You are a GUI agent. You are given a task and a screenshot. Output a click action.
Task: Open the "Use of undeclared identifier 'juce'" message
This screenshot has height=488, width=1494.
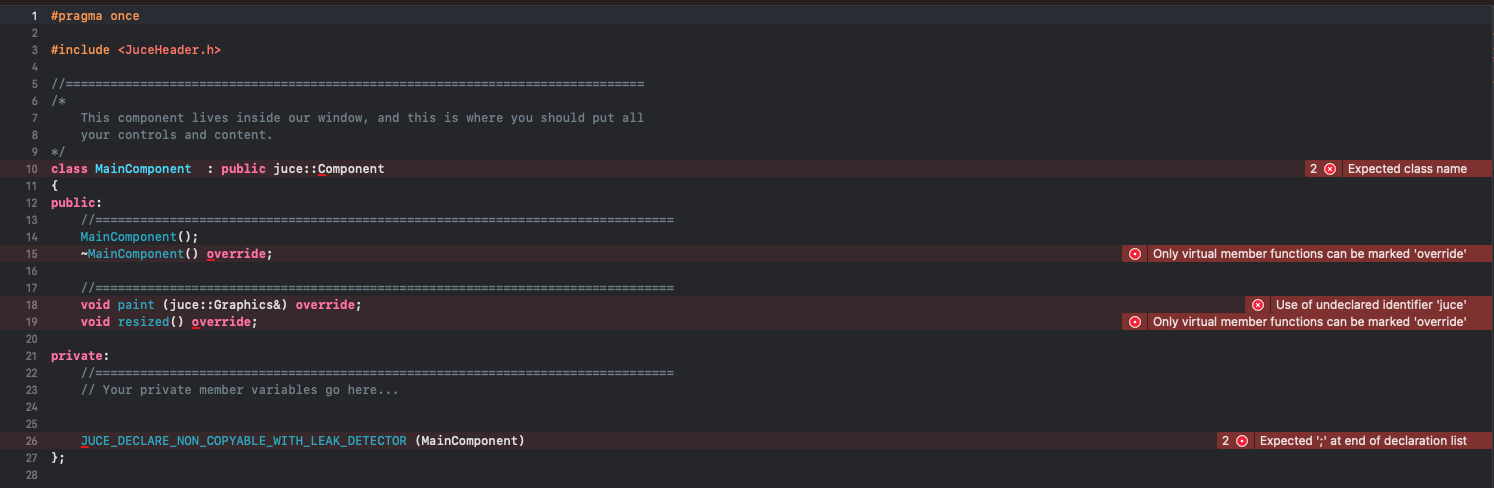1371,304
